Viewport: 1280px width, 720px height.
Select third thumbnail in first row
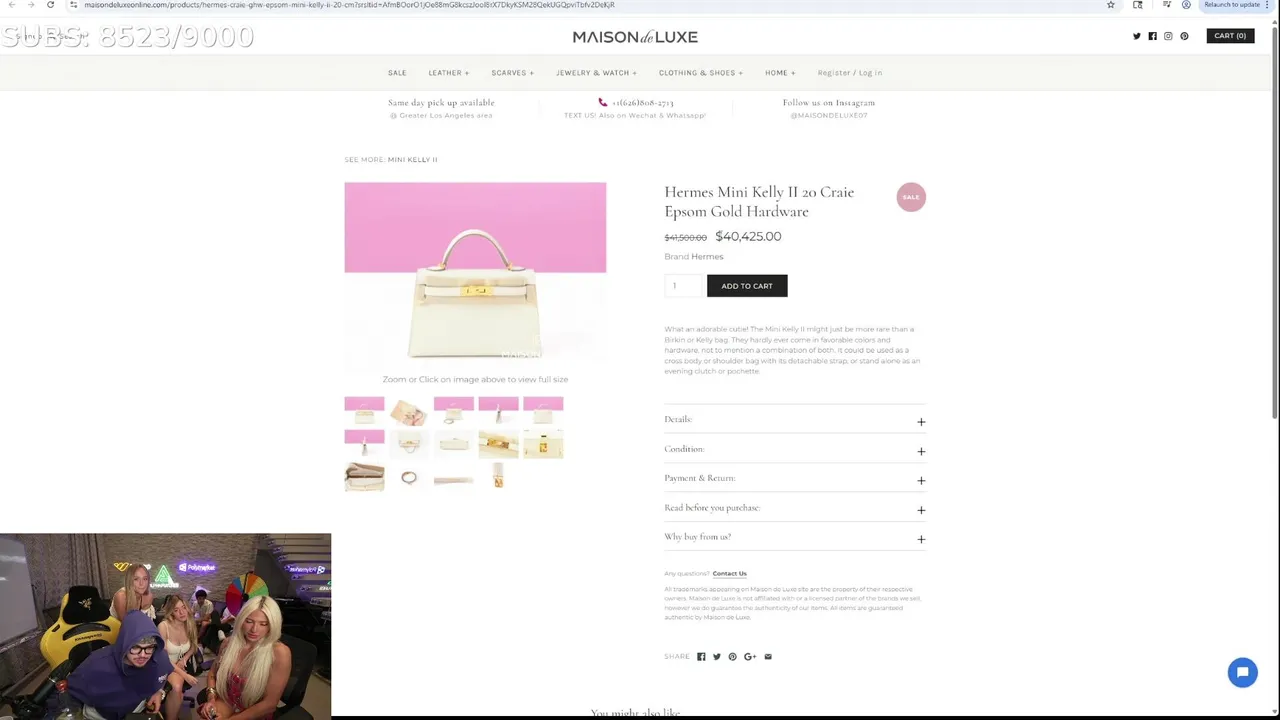pos(453,411)
